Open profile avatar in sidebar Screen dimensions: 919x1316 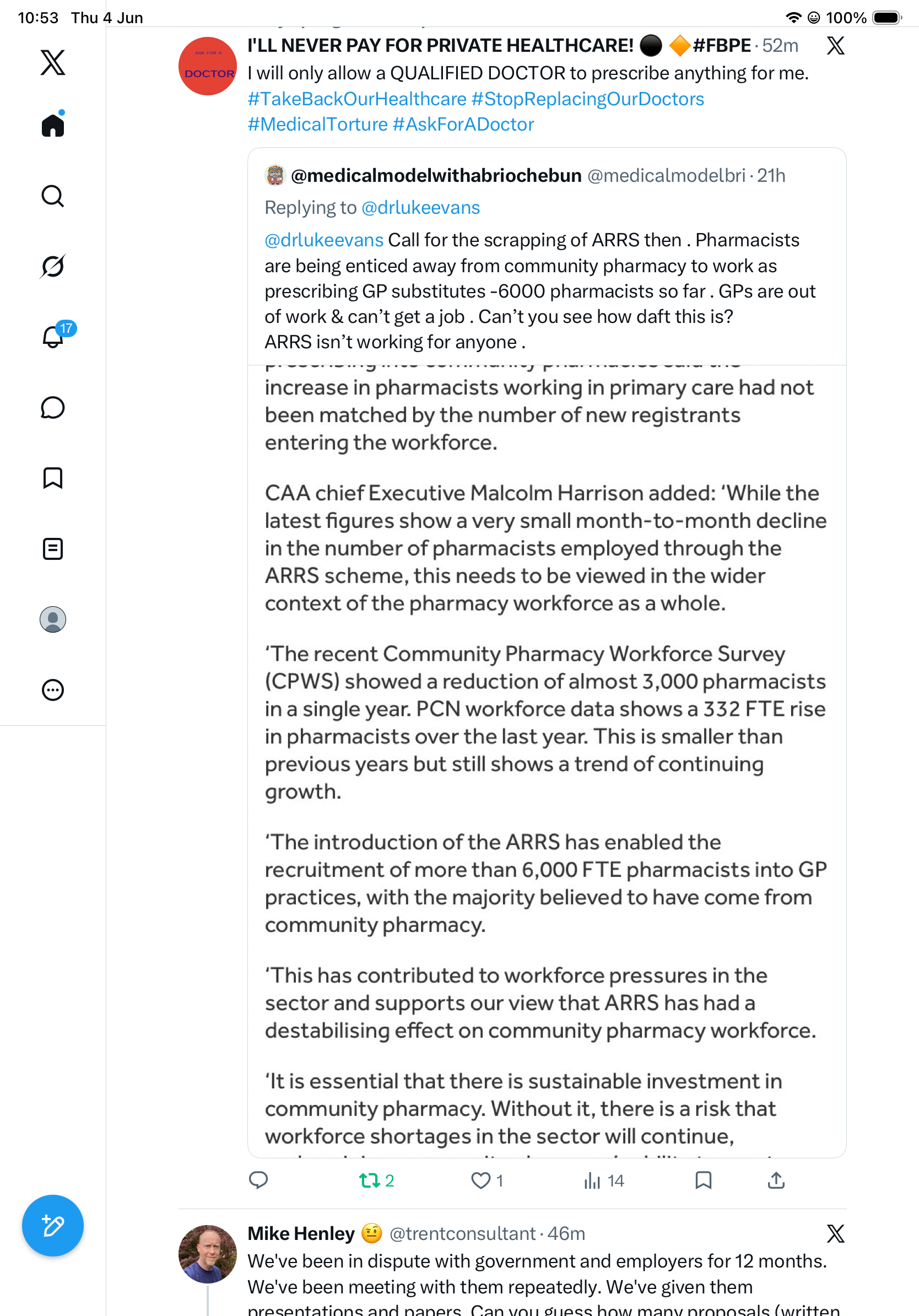click(53, 619)
